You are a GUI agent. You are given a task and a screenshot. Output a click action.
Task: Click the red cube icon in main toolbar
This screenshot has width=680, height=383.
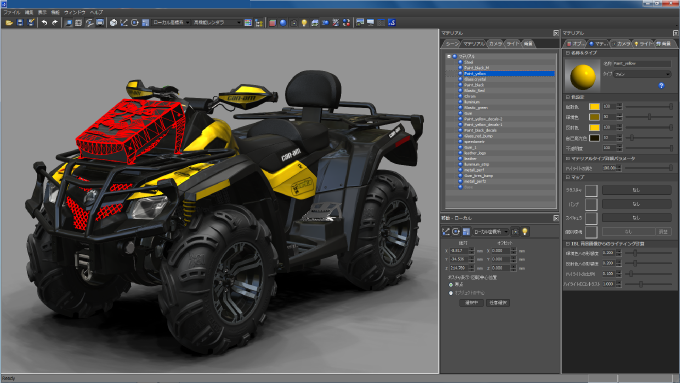(x=272, y=23)
